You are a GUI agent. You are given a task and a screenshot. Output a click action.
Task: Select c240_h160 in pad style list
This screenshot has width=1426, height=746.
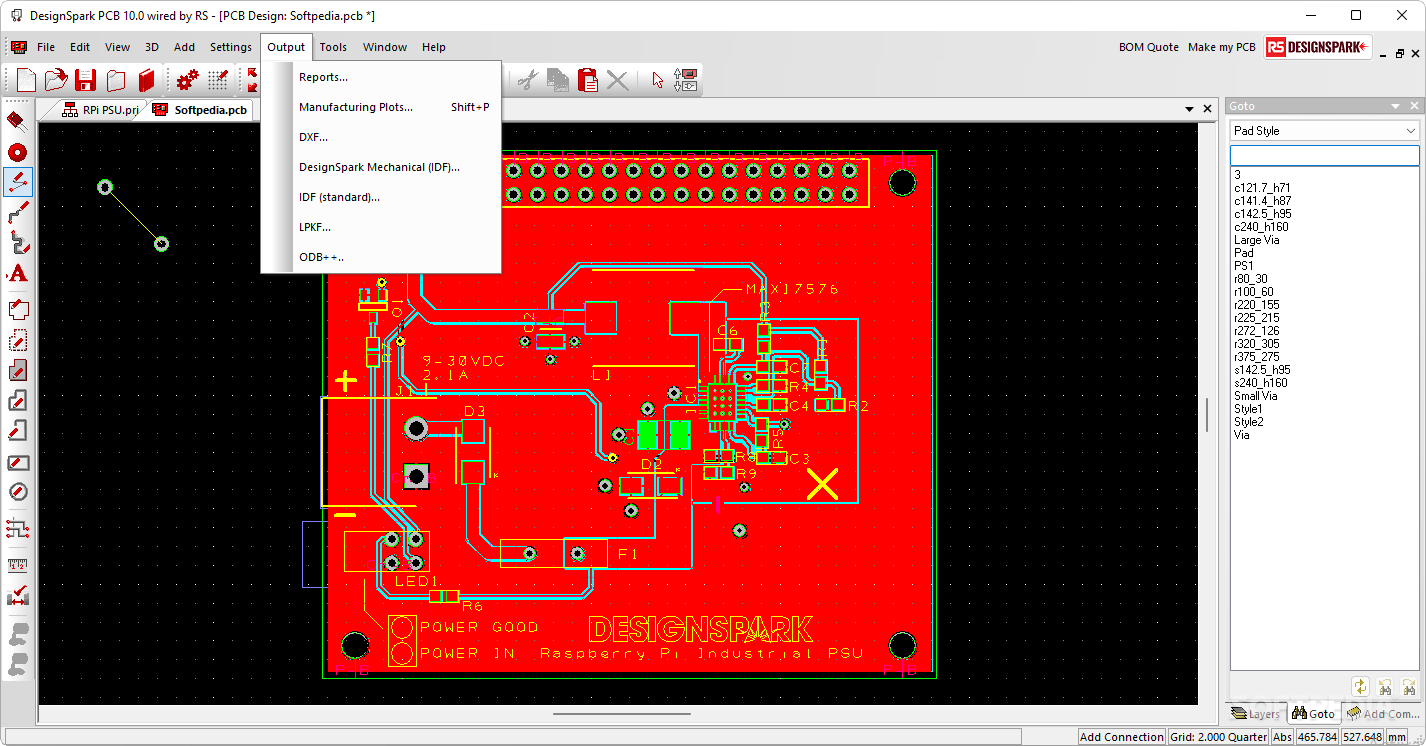[x=1261, y=227]
